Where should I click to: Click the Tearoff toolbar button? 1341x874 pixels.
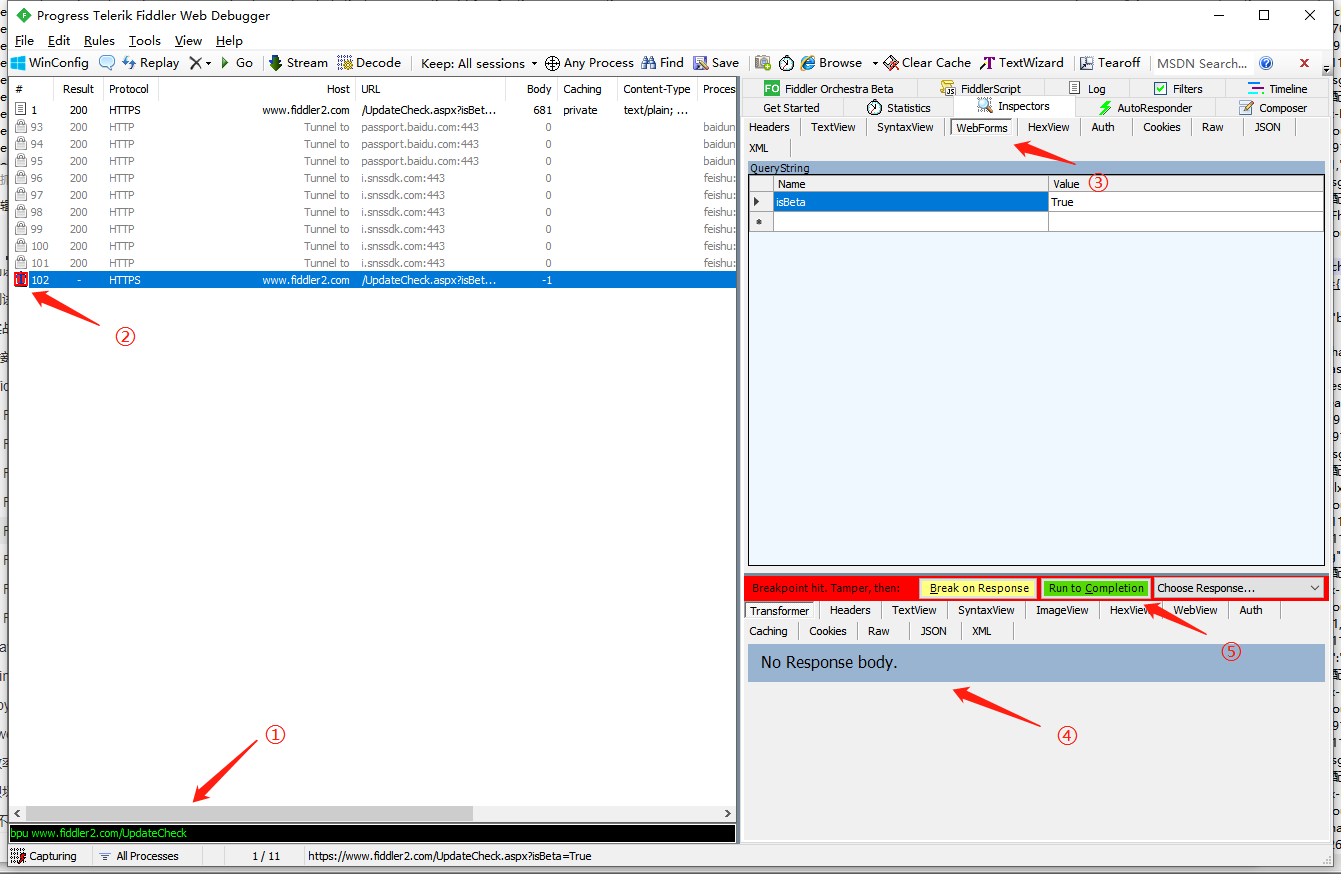pyautogui.click(x=1110, y=62)
